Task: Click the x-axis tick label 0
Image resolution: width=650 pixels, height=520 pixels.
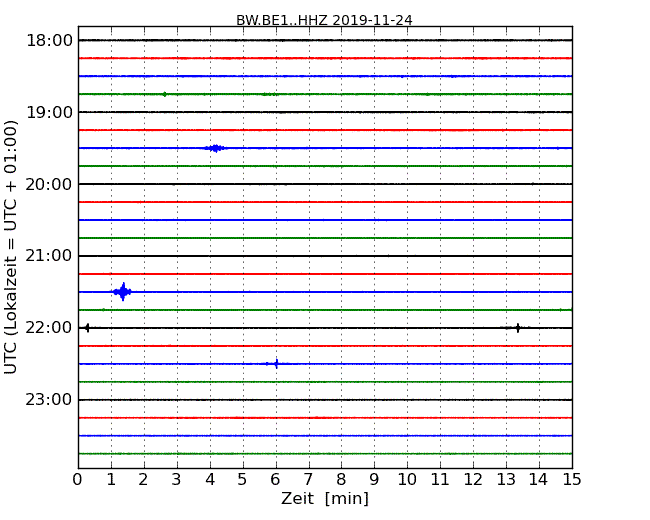Action: [78, 480]
